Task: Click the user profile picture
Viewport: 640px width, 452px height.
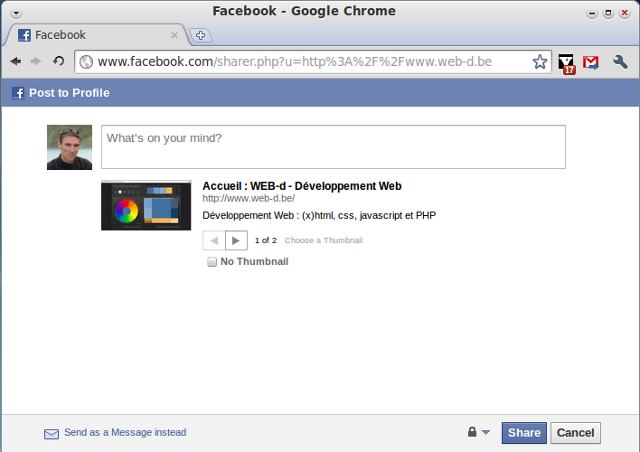Action: (x=69, y=147)
